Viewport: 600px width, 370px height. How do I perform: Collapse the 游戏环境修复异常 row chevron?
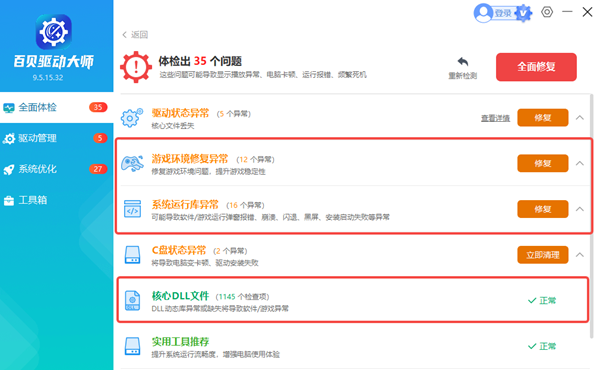pos(580,163)
